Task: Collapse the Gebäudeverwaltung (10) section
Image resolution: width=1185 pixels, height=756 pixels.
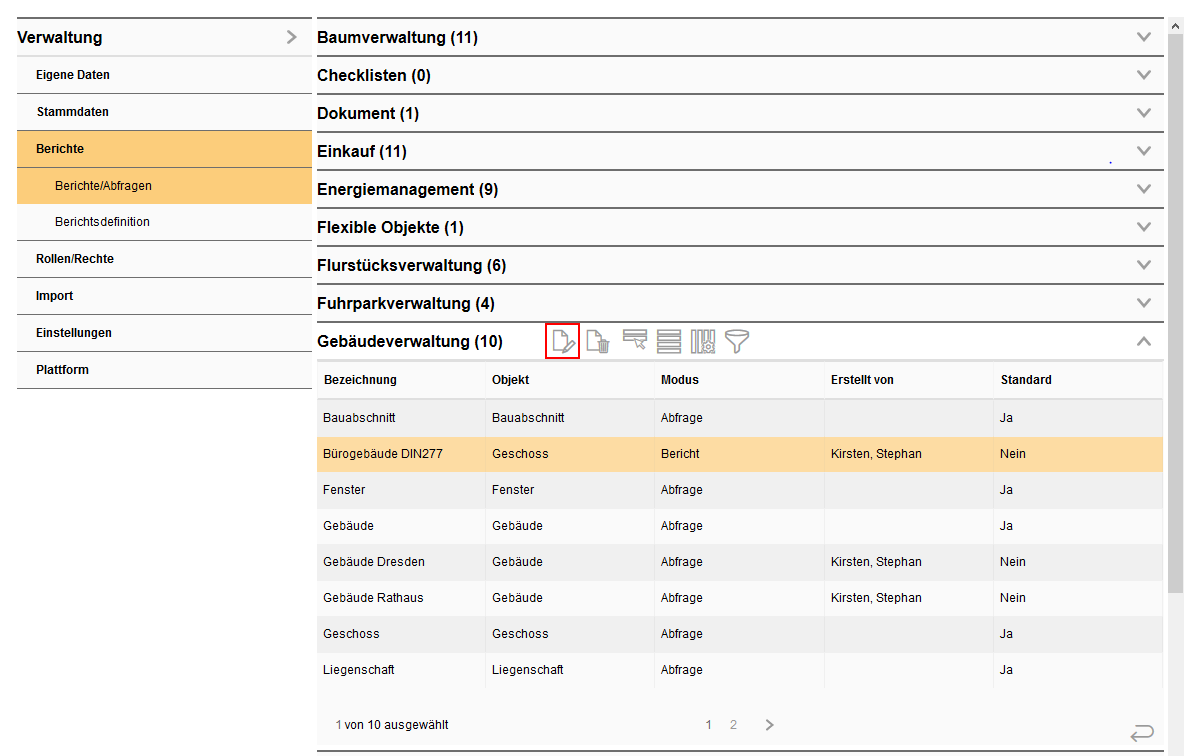Action: pos(1144,342)
